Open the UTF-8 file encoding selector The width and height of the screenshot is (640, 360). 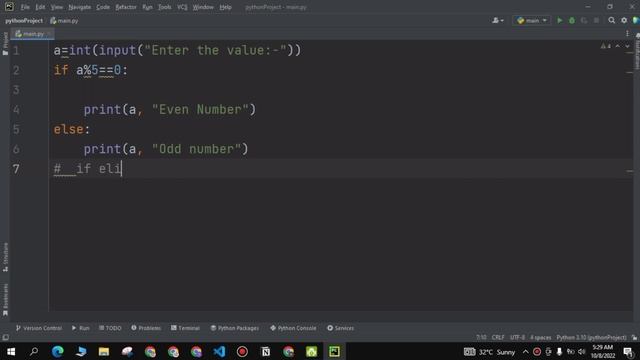tap(517, 338)
